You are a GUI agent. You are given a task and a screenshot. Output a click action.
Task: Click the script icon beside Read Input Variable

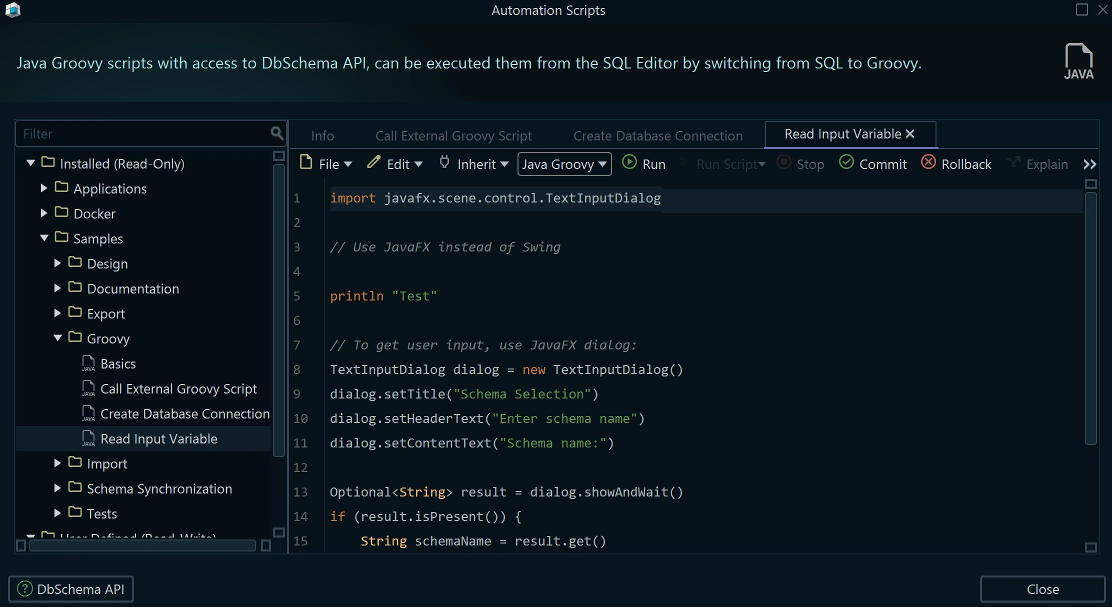coord(89,438)
